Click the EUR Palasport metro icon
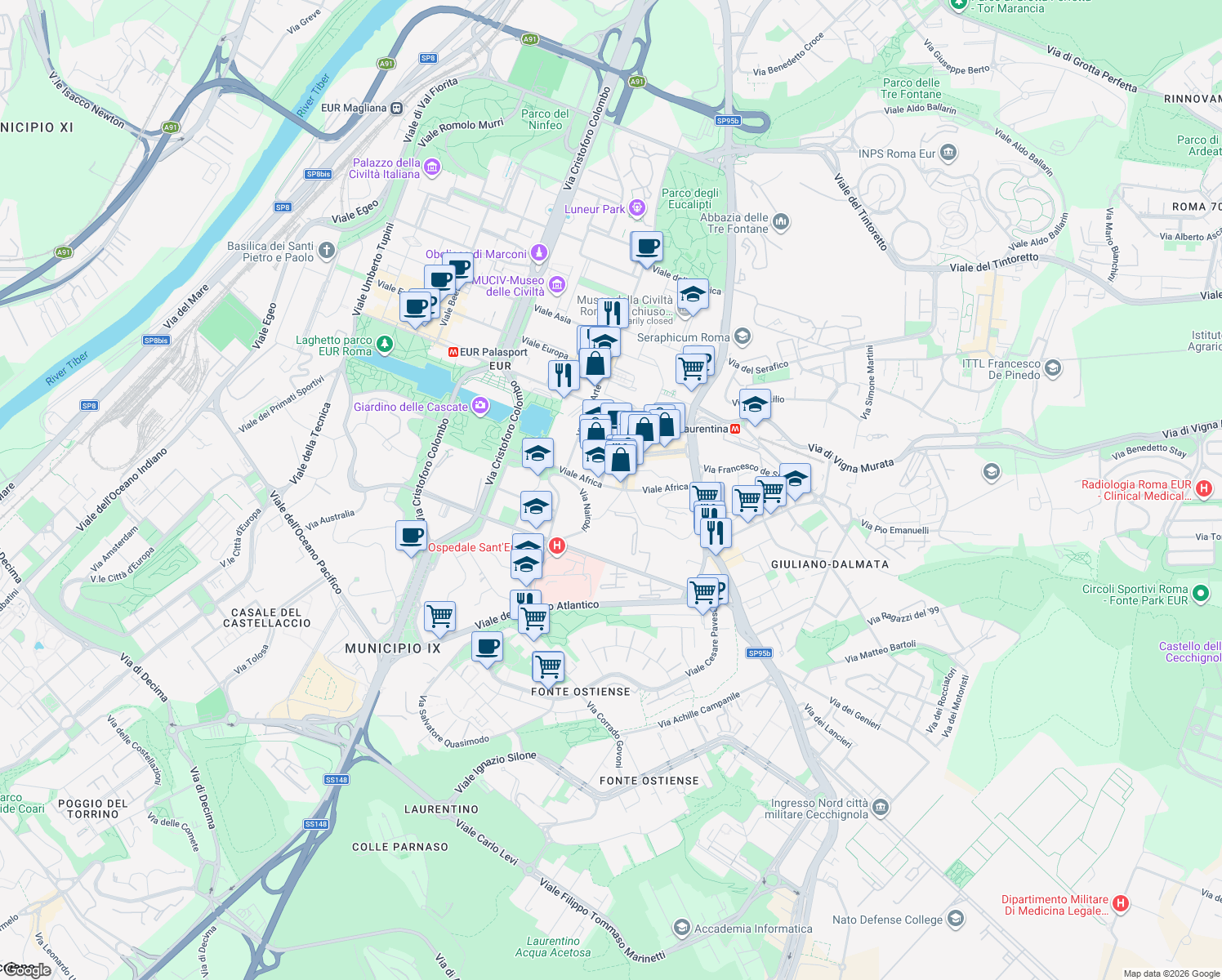This screenshot has height=980, width=1222. click(x=453, y=353)
